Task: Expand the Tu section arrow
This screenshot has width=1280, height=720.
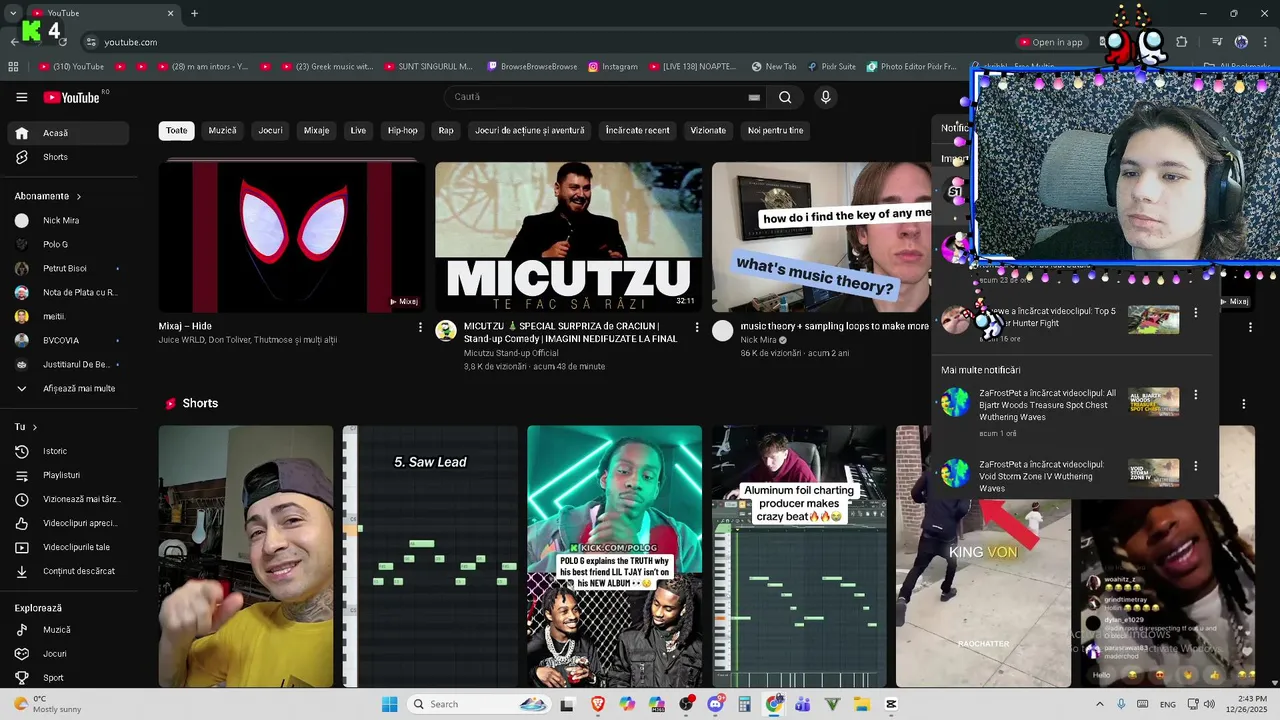Action: tap(35, 427)
